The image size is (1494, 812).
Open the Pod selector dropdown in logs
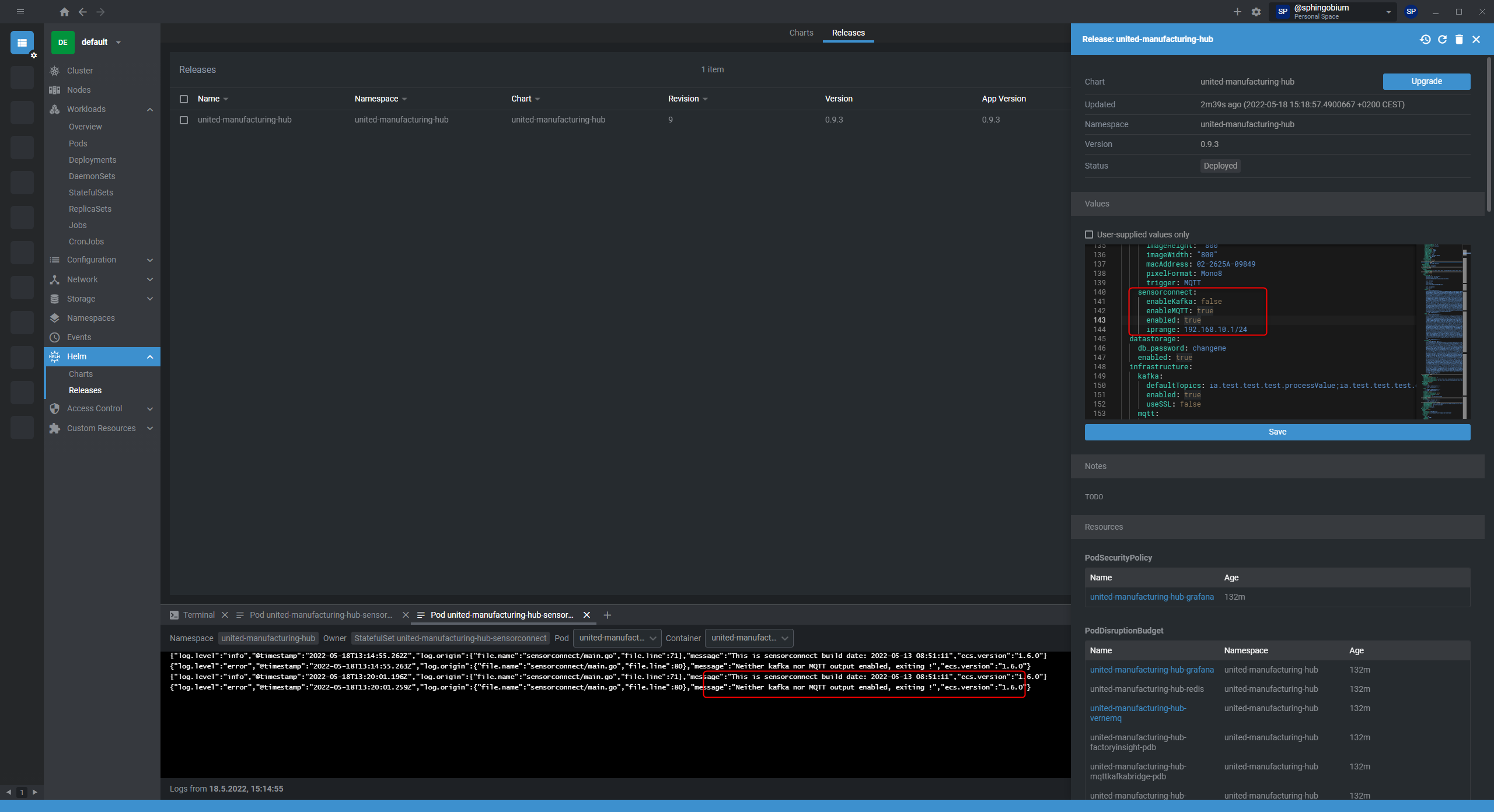coord(617,638)
